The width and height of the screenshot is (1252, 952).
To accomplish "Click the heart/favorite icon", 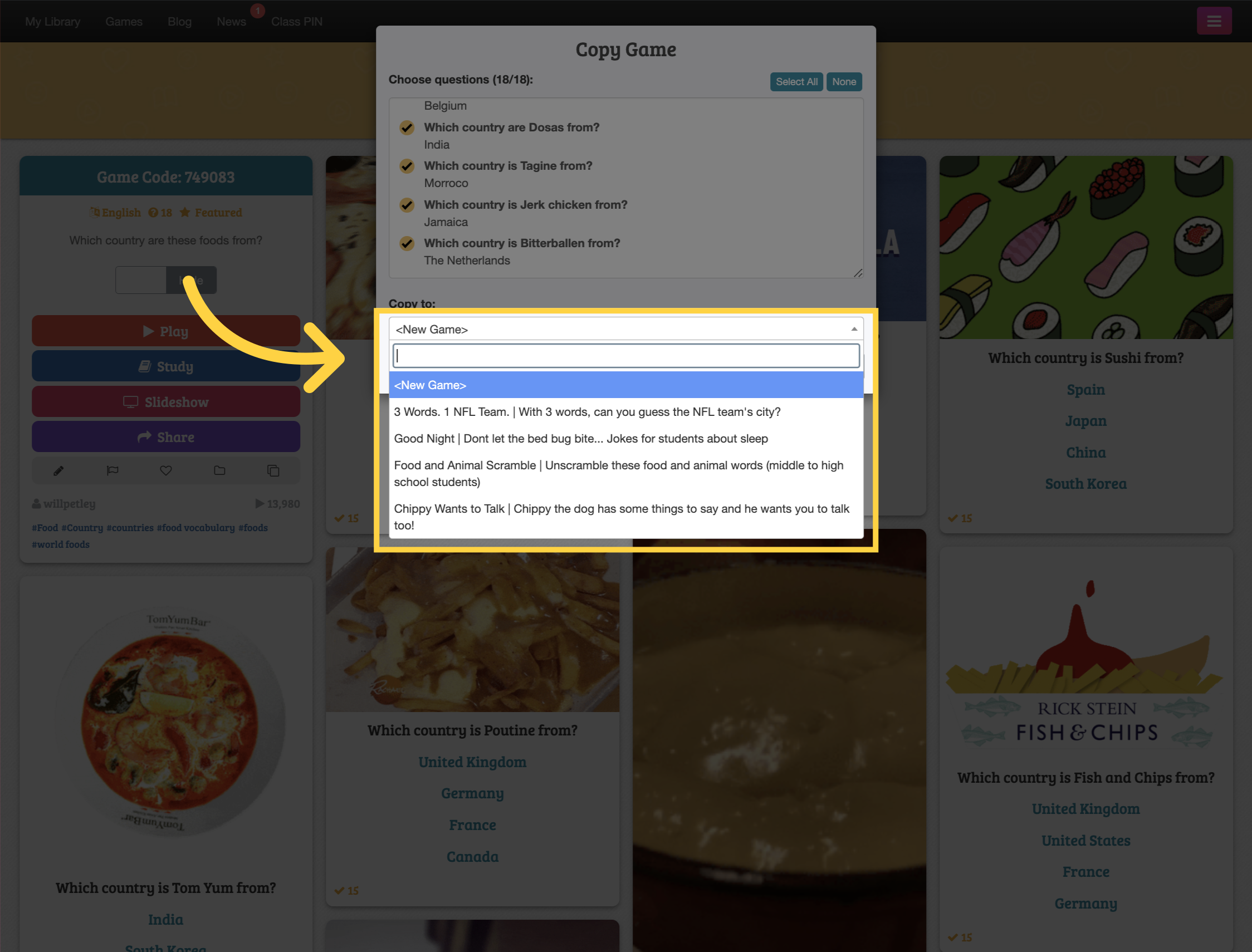I will point(166,471).
